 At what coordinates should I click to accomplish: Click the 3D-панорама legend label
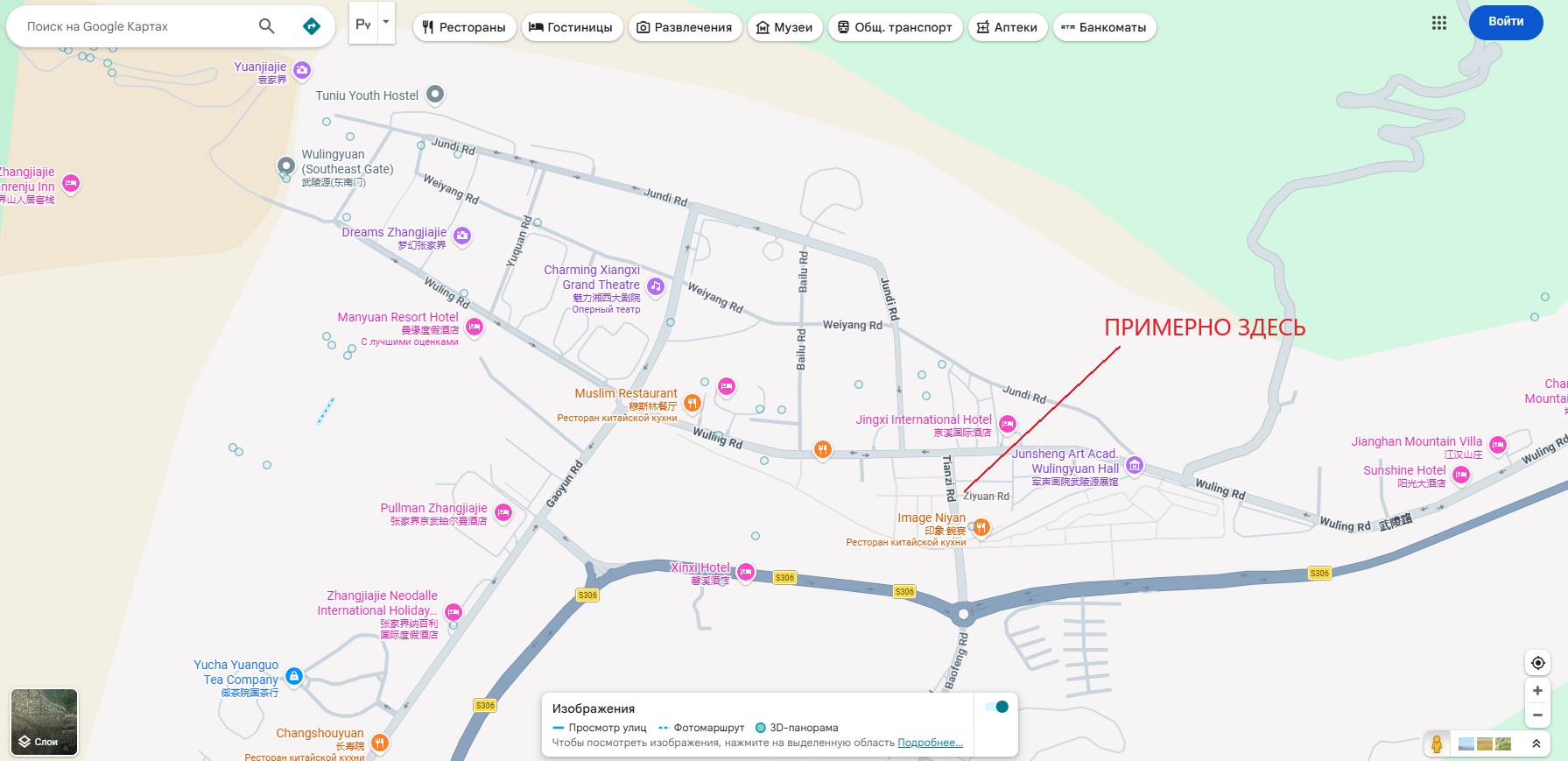tap(804, 728)
